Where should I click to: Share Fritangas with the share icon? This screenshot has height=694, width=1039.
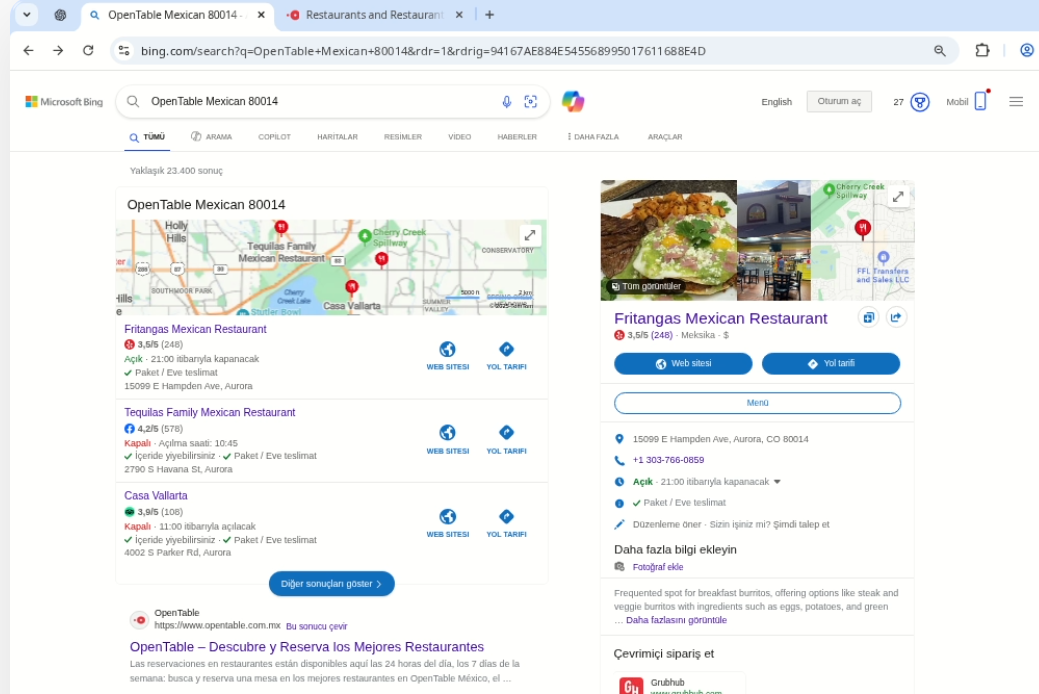(896, 318)
